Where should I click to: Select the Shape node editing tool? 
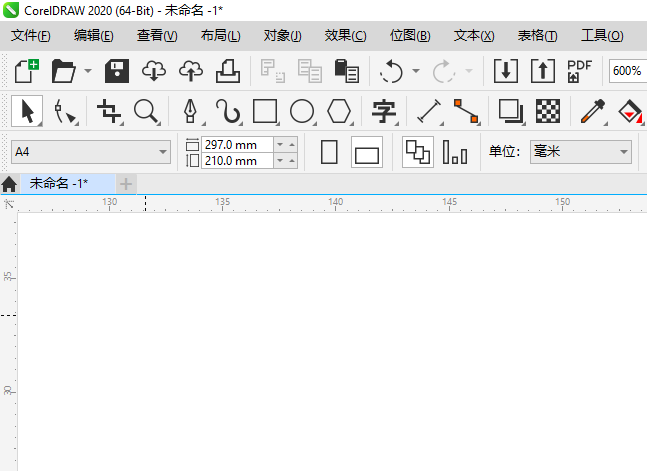[65, 111]
